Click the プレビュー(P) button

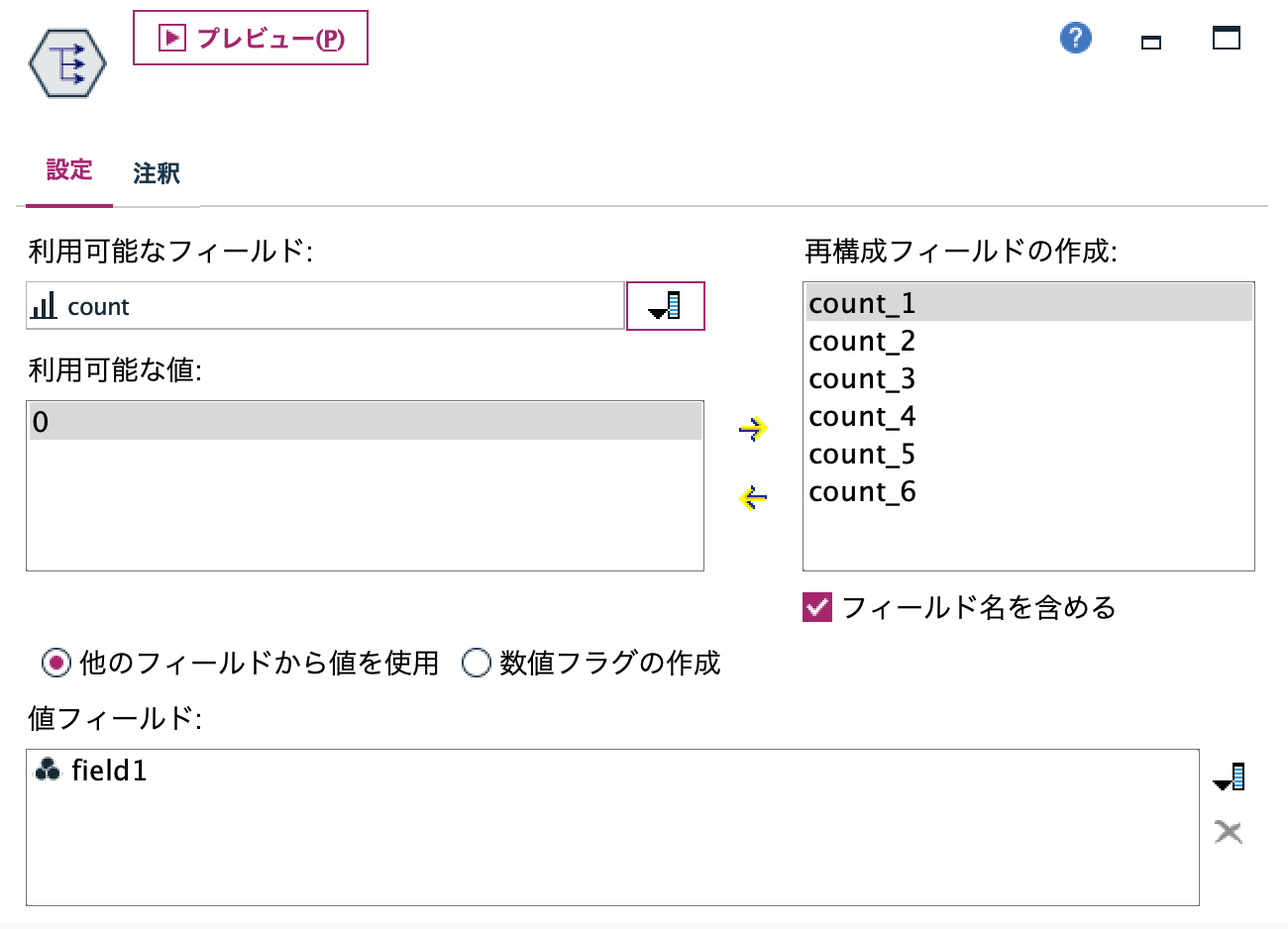coord(250,38)
